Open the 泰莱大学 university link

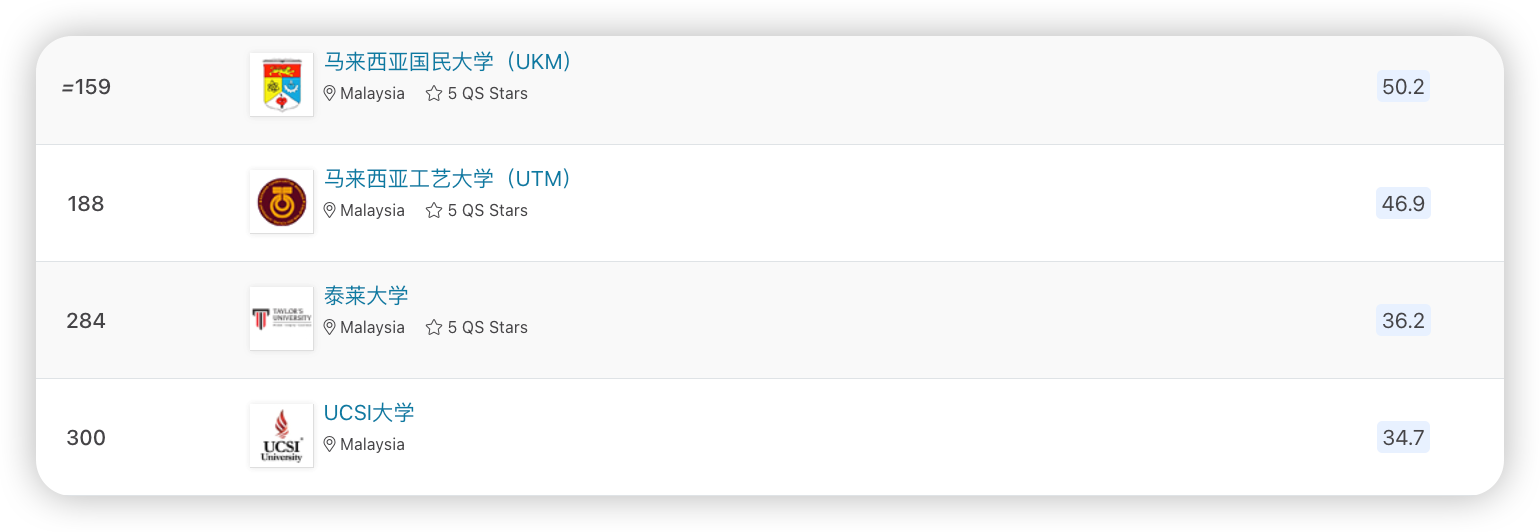tap(366, 296)
